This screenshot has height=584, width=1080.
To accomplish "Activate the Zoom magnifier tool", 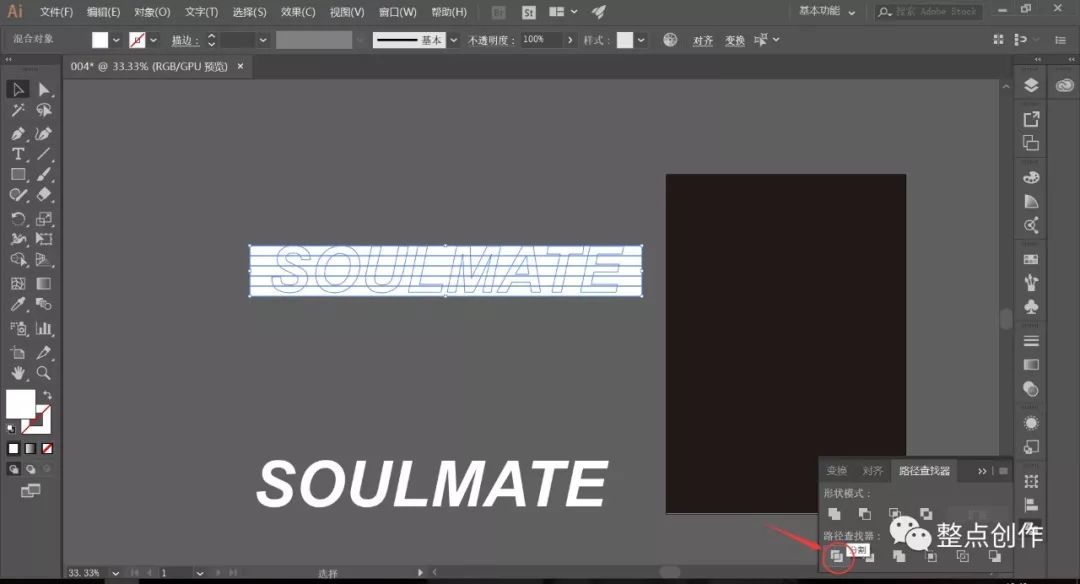I will [x=44, y=373].
